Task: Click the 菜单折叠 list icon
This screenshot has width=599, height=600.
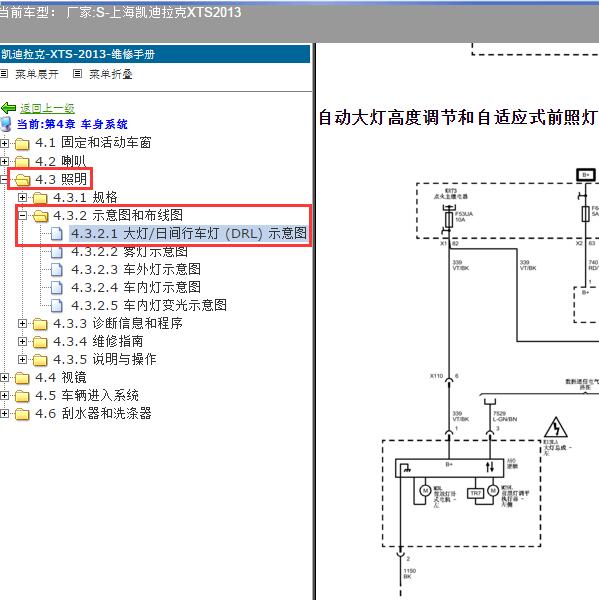Action: coord(77,73)
